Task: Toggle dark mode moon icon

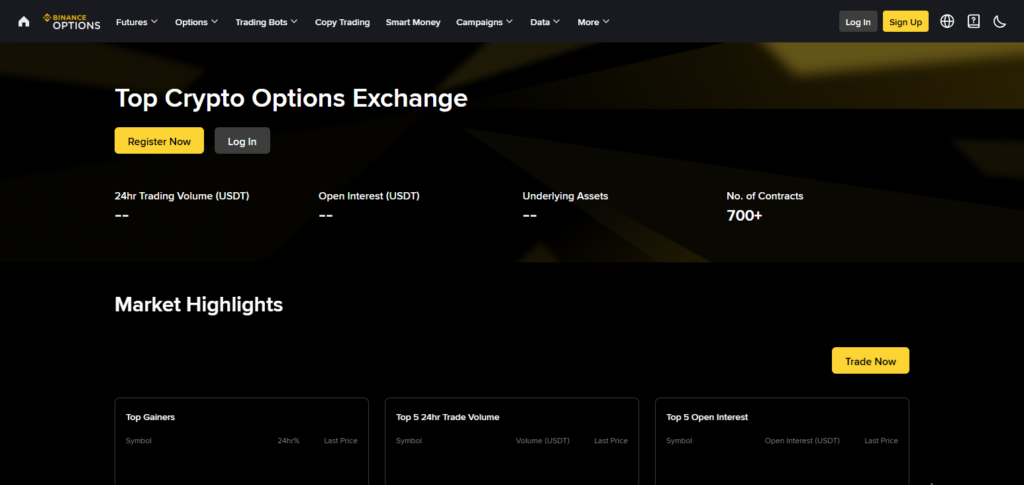Action: 1000,22
